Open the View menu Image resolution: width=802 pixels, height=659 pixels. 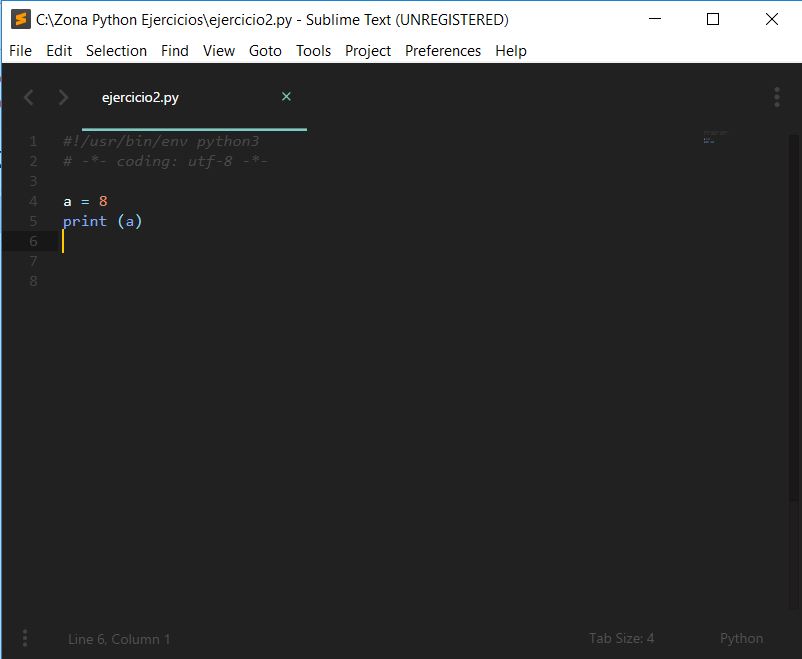click(x=219, y=50)
